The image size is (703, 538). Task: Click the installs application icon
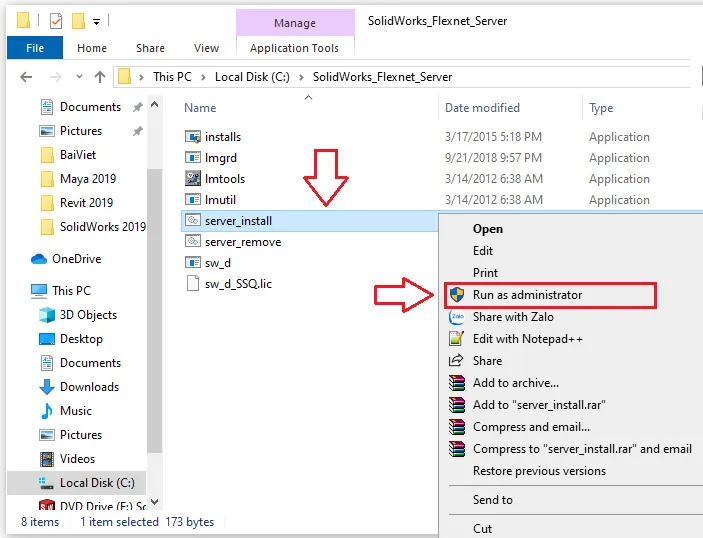[x=193, y=137]
